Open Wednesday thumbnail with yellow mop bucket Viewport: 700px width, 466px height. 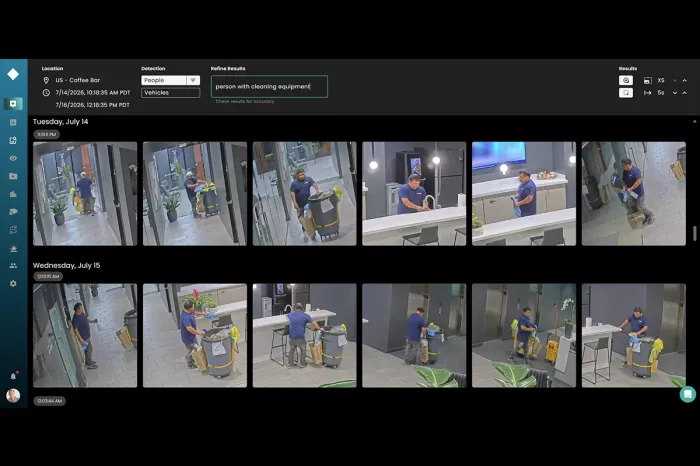point(524,336)
